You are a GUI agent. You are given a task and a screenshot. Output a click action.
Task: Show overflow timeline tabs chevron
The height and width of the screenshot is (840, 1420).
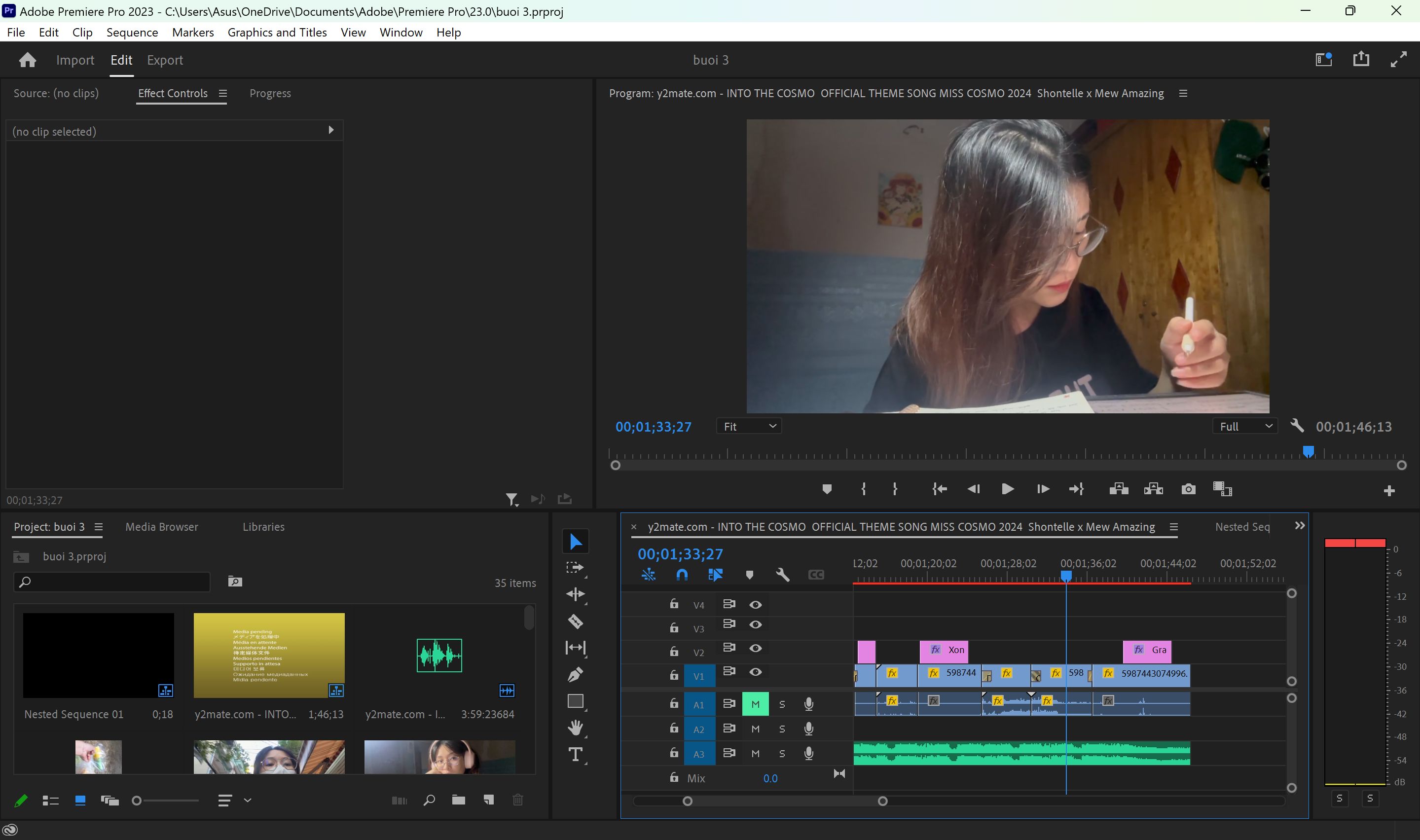(1300, 526)
